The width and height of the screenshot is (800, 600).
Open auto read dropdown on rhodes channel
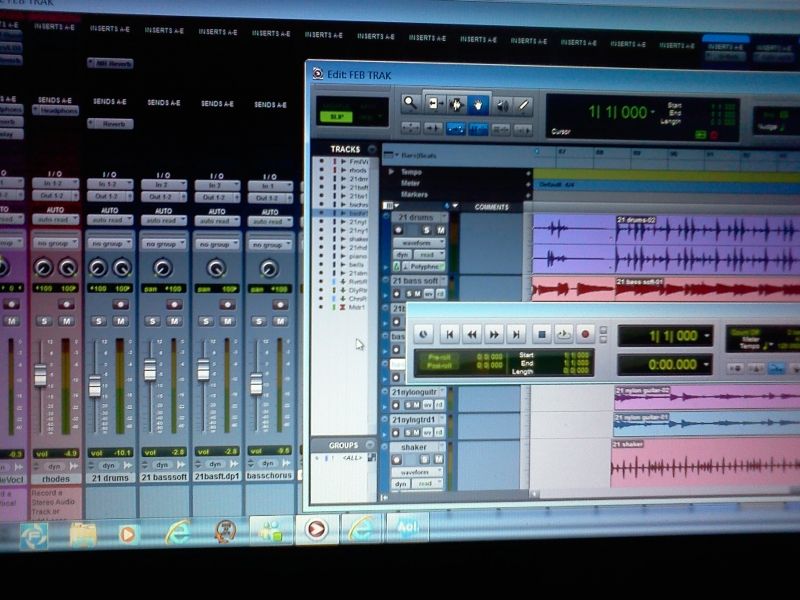55,219
